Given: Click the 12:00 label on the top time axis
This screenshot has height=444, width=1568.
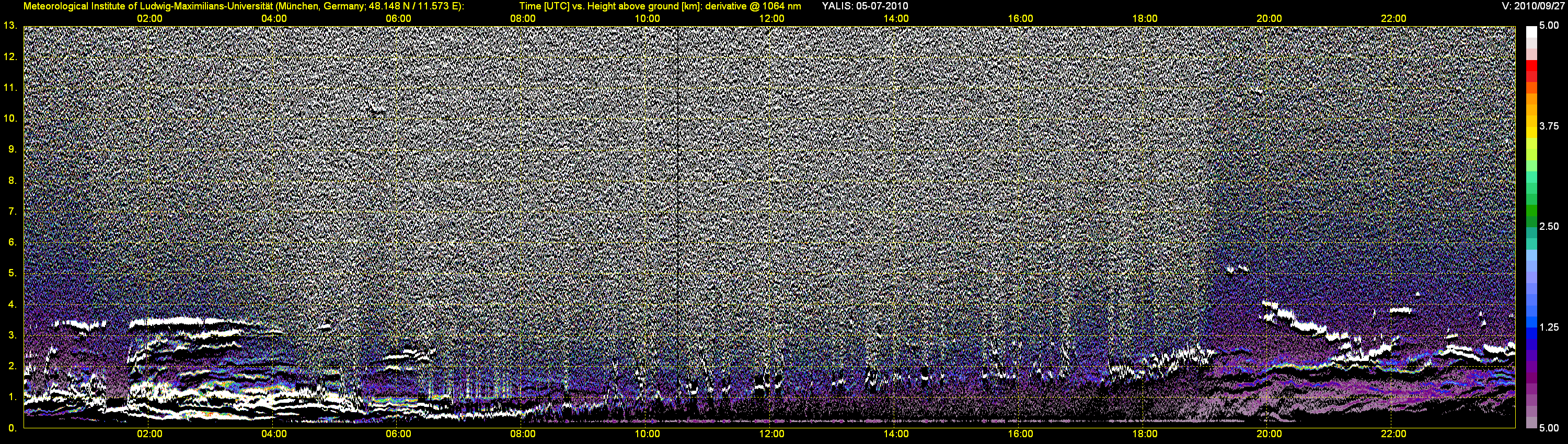Looking at the screenshot, I should pos(771,19).
